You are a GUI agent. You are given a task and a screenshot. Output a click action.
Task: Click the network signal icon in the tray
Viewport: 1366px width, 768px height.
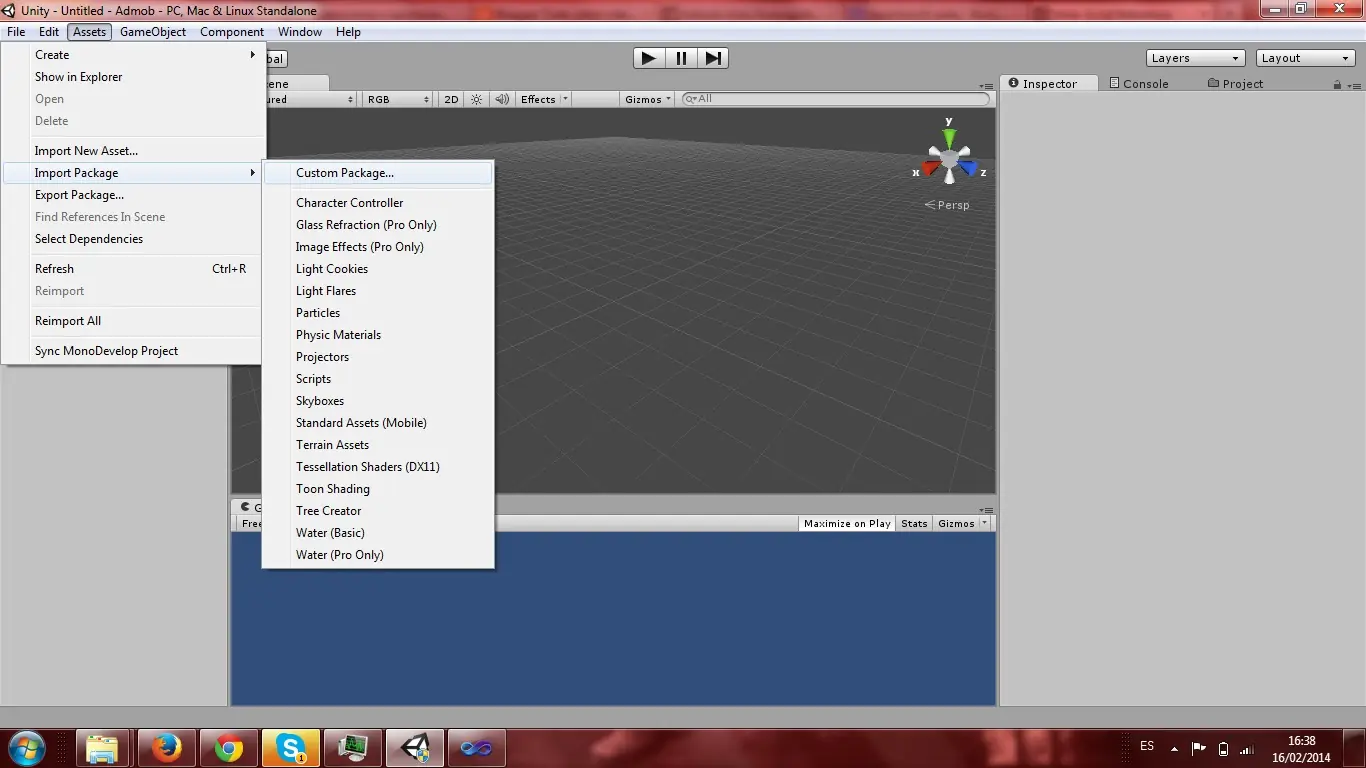(1247, 748)
